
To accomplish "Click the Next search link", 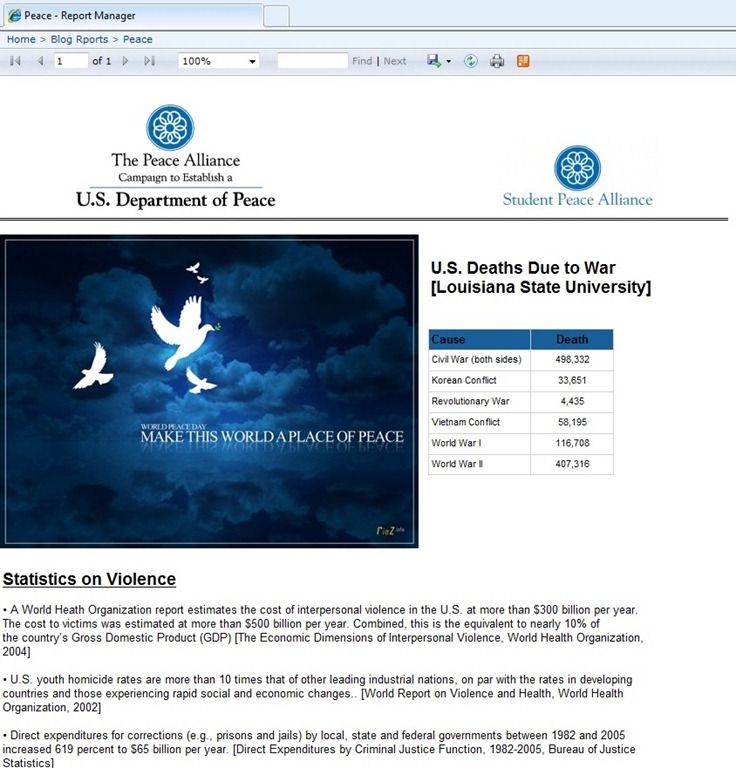I will pos(395,61).
